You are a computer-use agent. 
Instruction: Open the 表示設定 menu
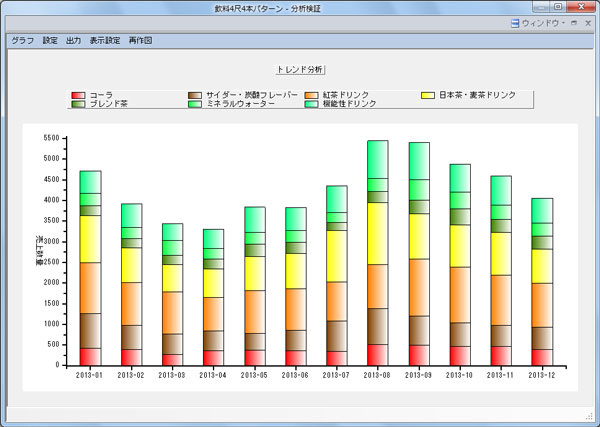[105, 41]
